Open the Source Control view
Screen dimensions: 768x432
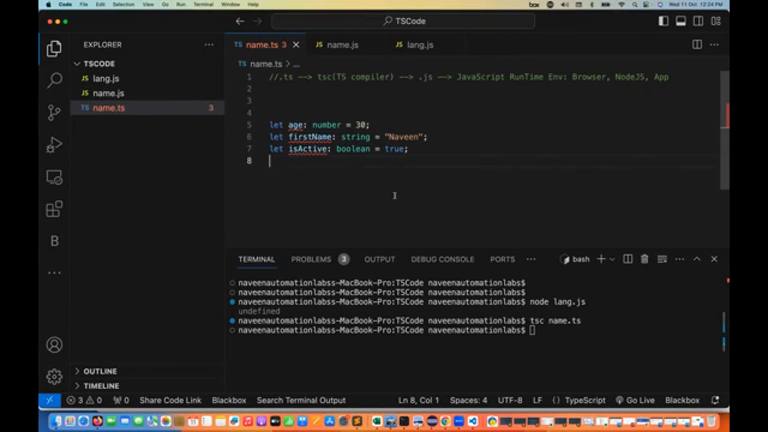pos(54,113)
